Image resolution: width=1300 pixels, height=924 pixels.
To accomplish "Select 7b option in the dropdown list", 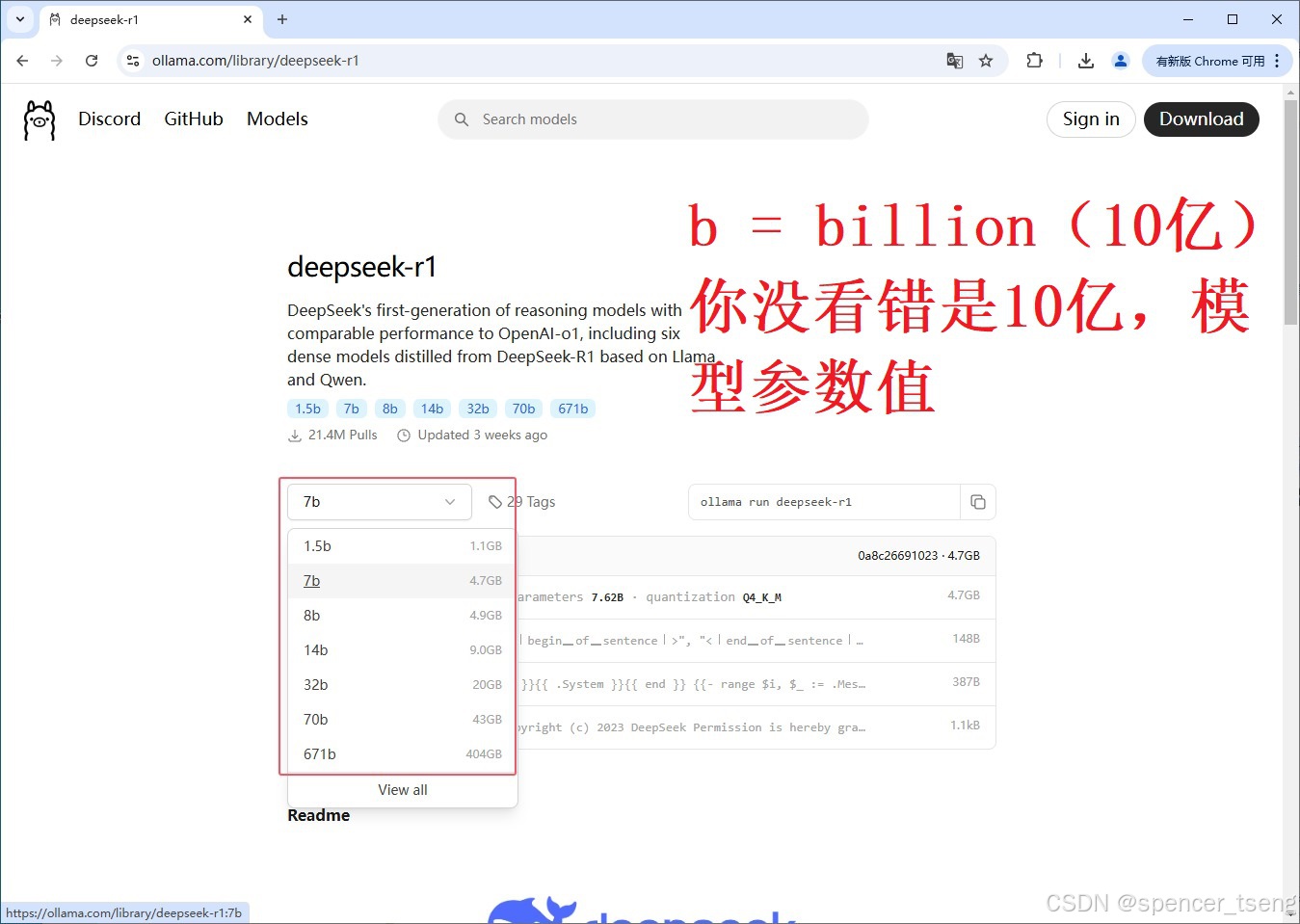I will pyautogui.click(x=403, y=581).
